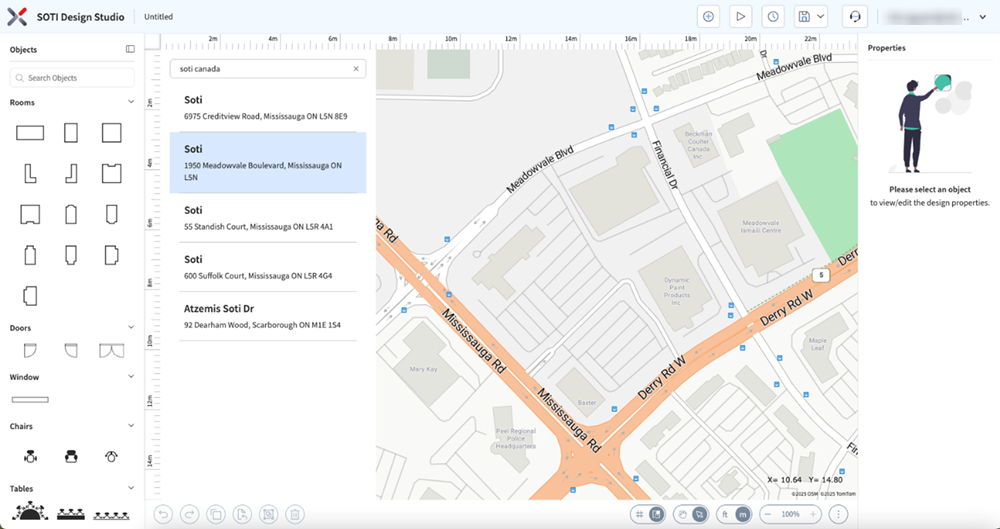Click the copy icon in bottom toolbar

[x=216, y=514]
